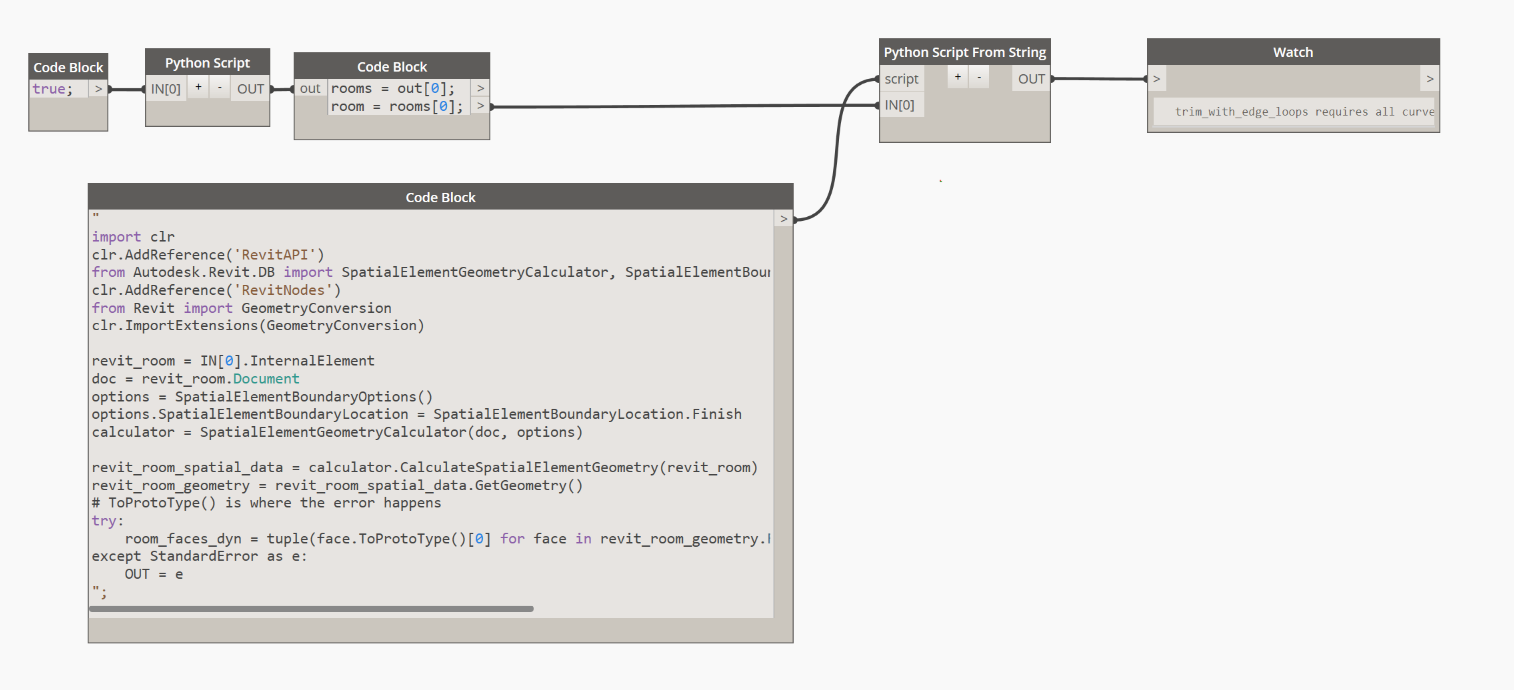Image resolution: width=1514 pixels, height=690 pixels.
Task: Select the Watch node title bar
Action: (1292, 51)
